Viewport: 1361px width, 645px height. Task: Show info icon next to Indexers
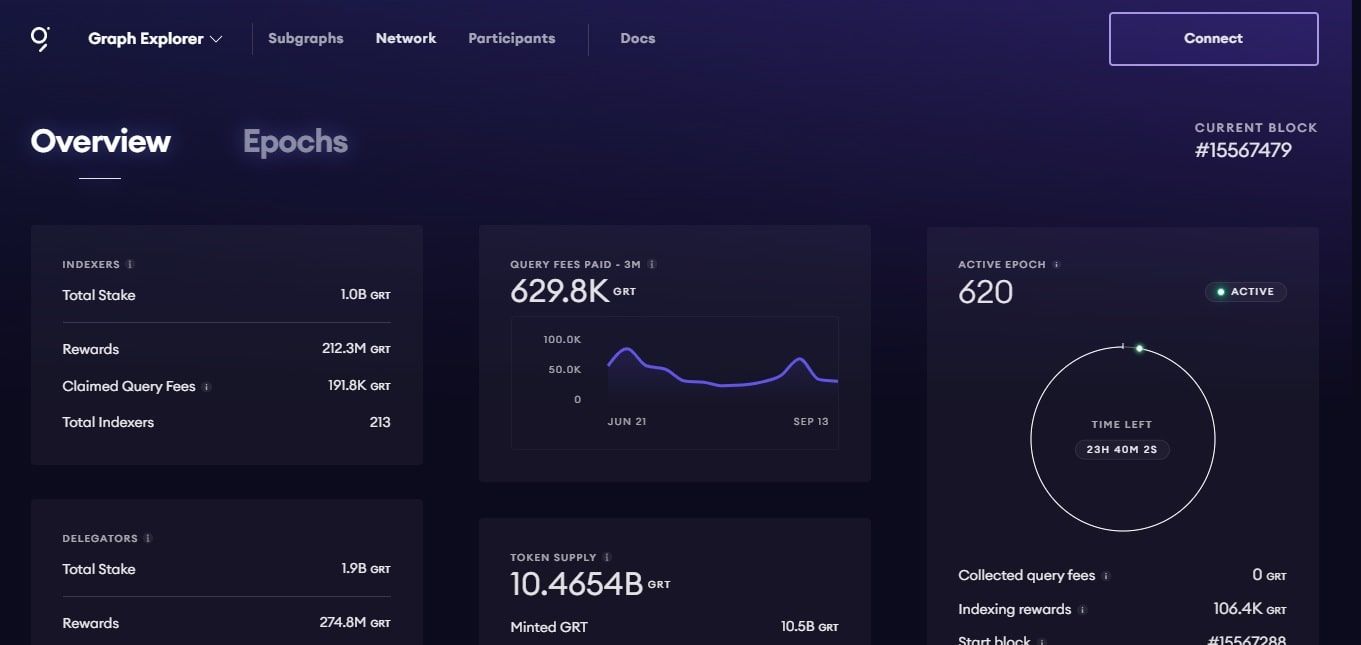coord(130,264)
